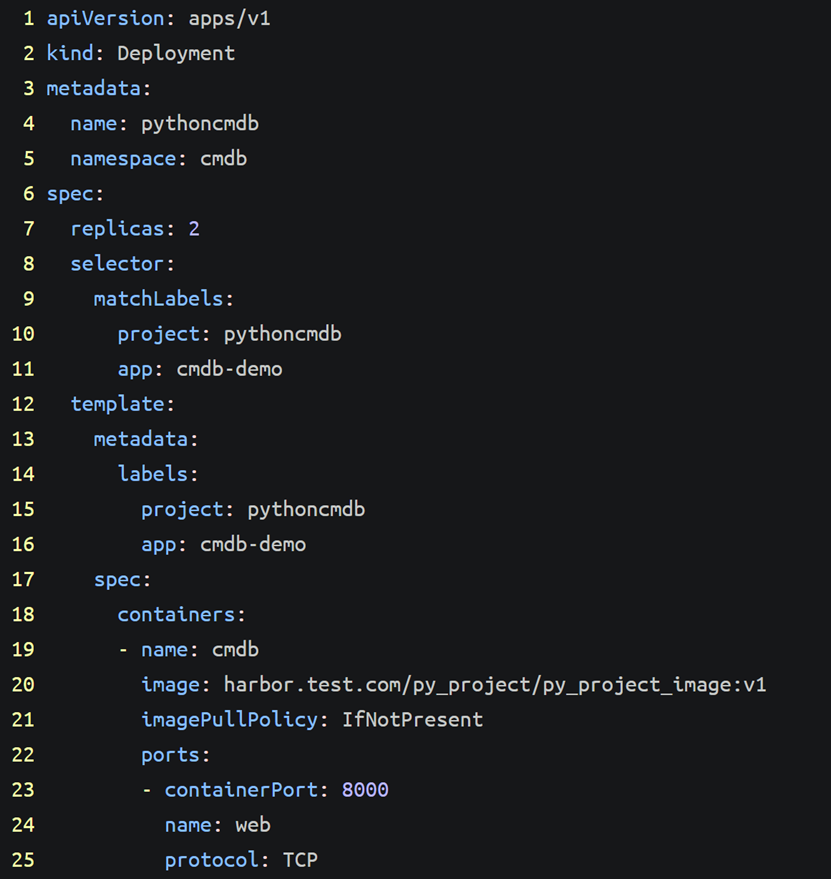Click 'name' key on line 24
Viewport: 831px width, 879px height.
click(188, 825)
